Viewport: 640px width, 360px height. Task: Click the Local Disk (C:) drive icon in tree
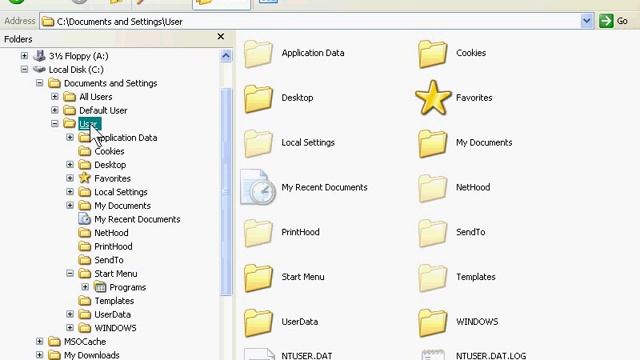tap(39, 69)
